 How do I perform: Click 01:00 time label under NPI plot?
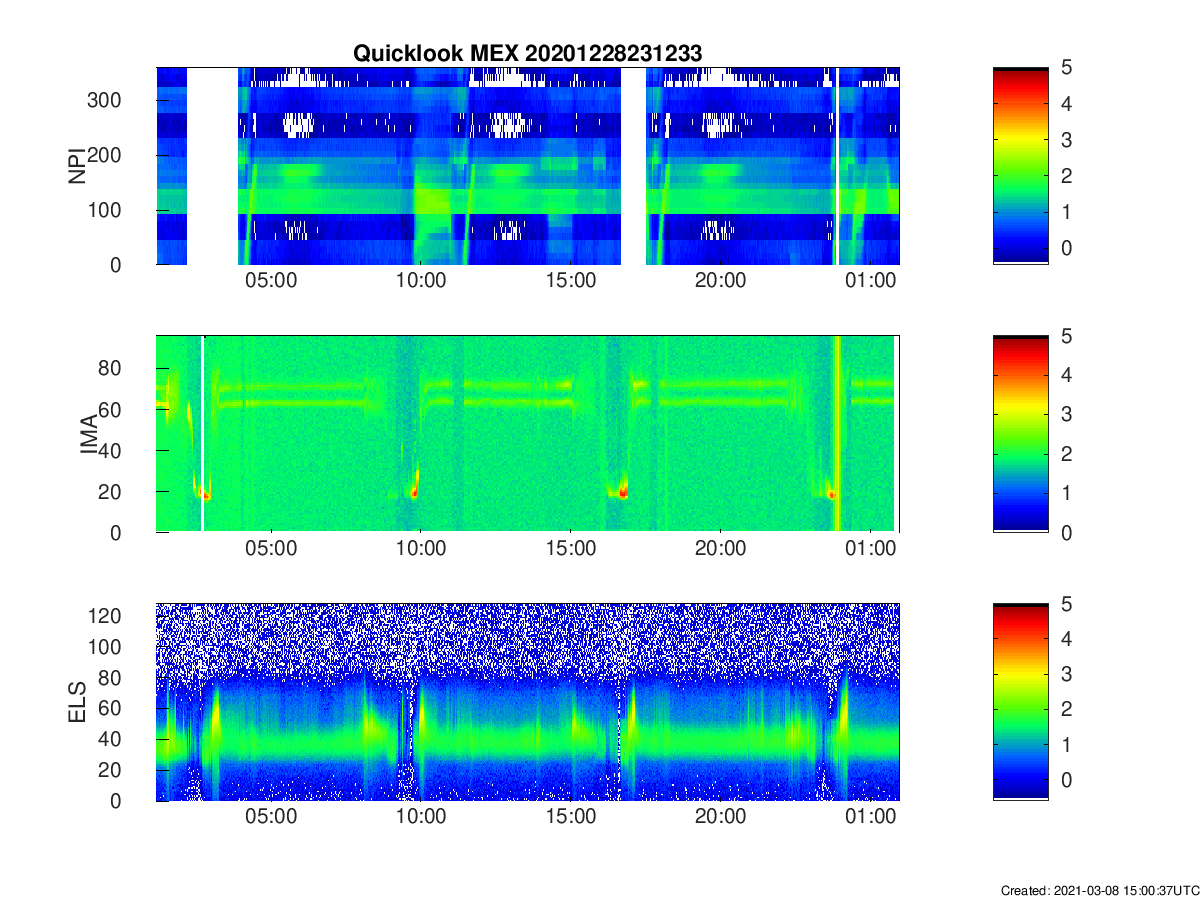click(x=871, y=281)
